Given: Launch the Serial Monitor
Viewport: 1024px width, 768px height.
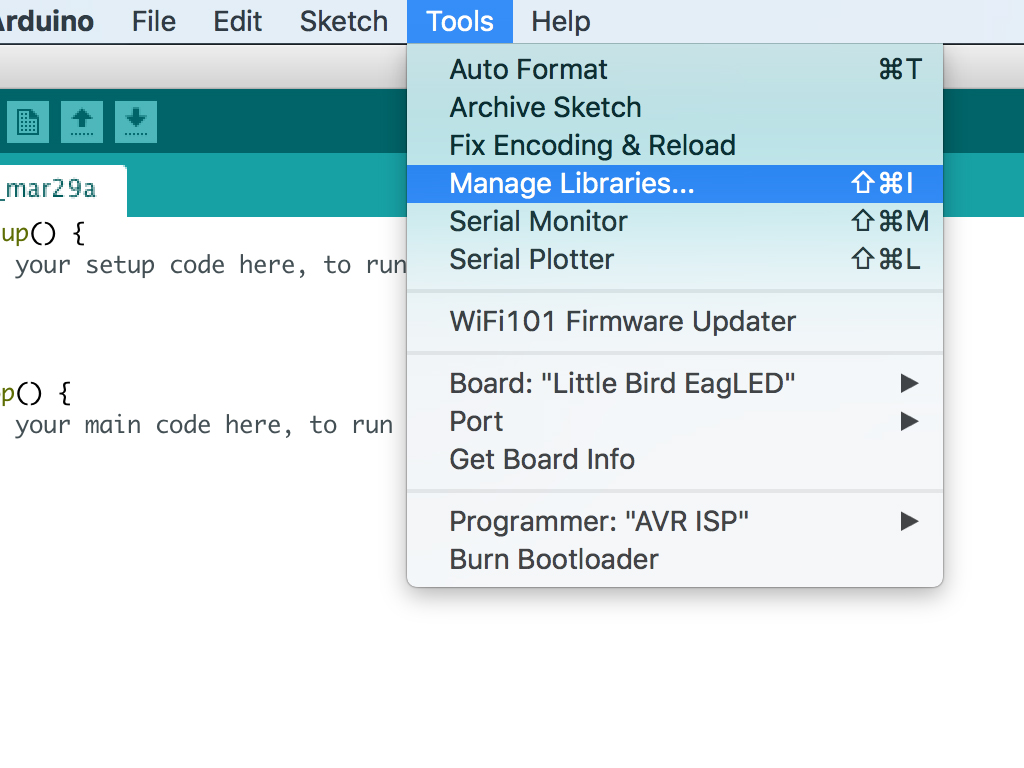Looking at the screenshot, I should tap(675, 221).
